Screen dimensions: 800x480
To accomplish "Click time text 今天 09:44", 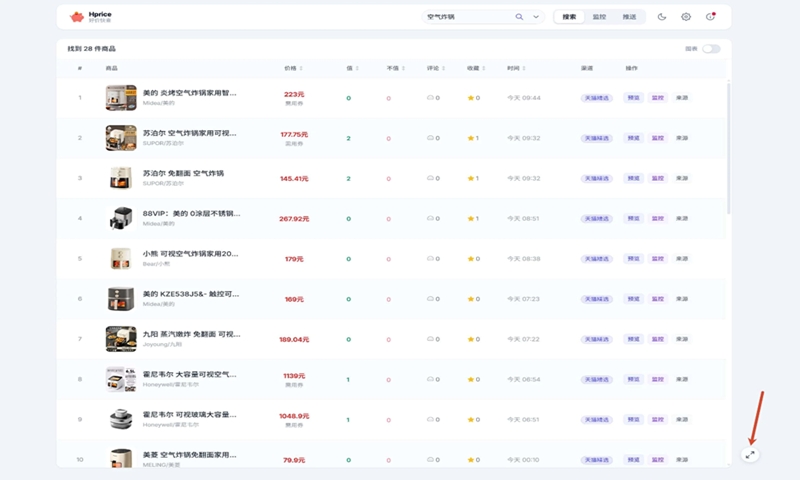I will [x=523, y=98].
